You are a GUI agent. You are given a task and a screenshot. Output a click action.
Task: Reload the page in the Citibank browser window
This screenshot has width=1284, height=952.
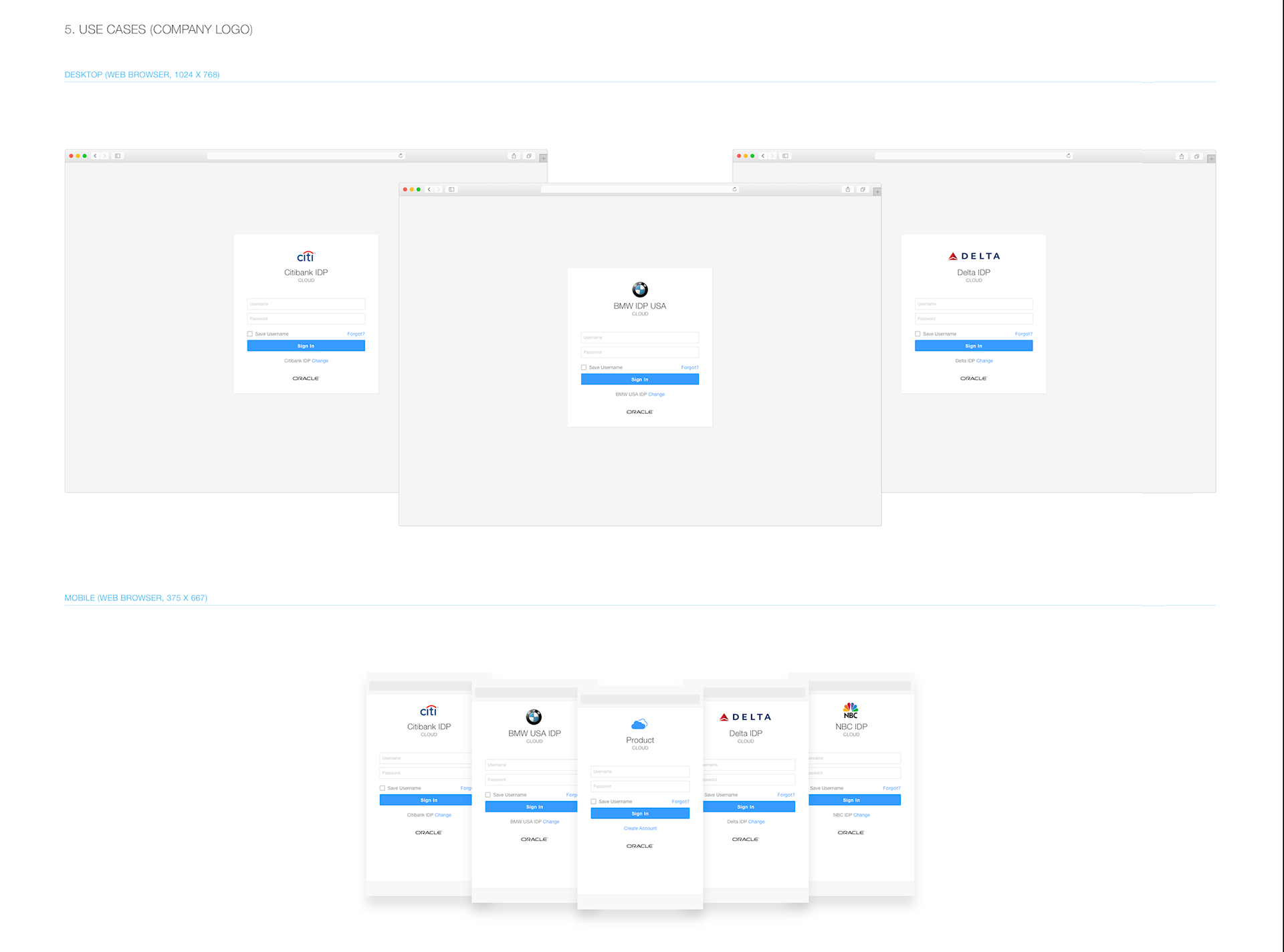point(401,156)
